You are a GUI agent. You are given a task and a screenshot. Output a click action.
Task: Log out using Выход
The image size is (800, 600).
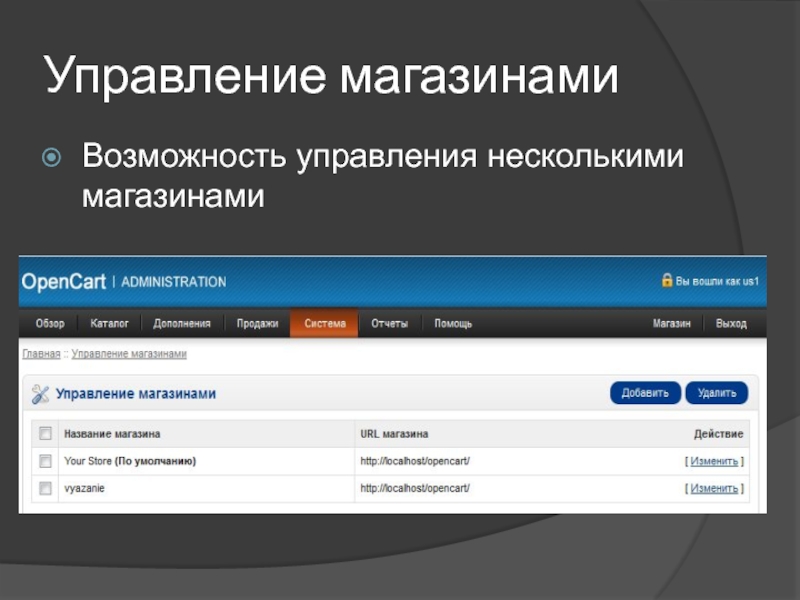pos(731,324)
